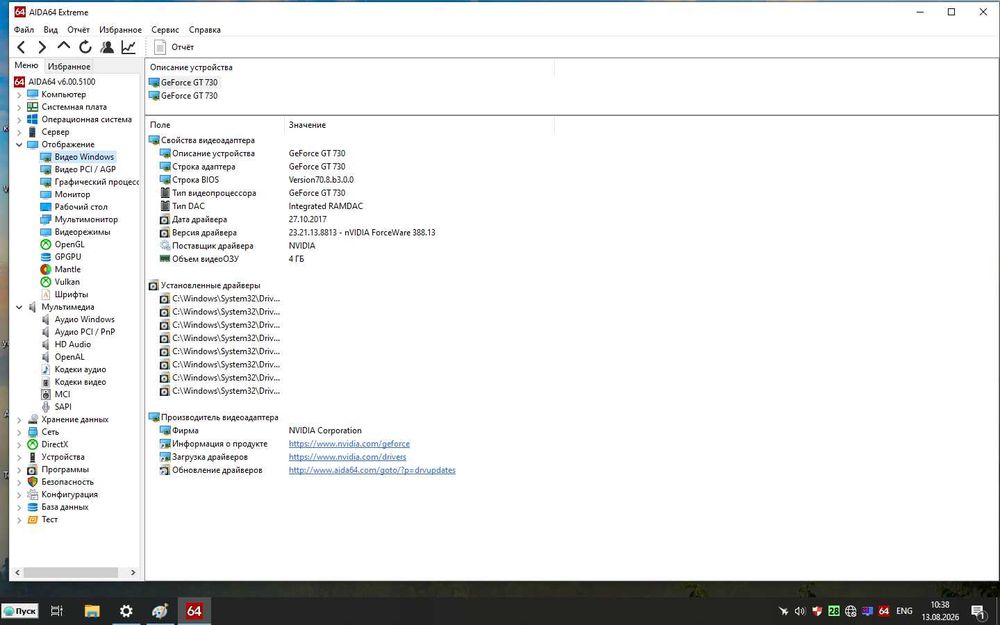Expand the DirectX tree node
Image resolution: width=1000 pixels, height=625 pixels.
19,445
